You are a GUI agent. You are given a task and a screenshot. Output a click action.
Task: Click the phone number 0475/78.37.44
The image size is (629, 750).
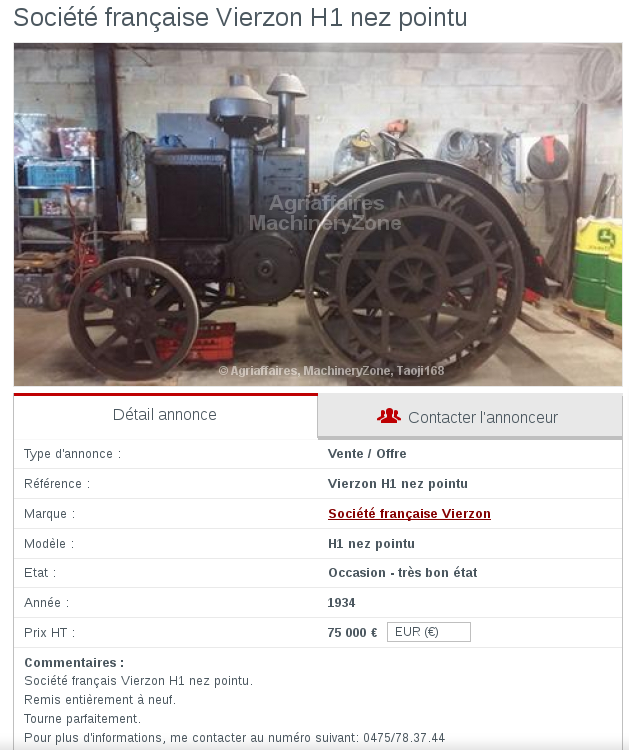coord(404,738)
